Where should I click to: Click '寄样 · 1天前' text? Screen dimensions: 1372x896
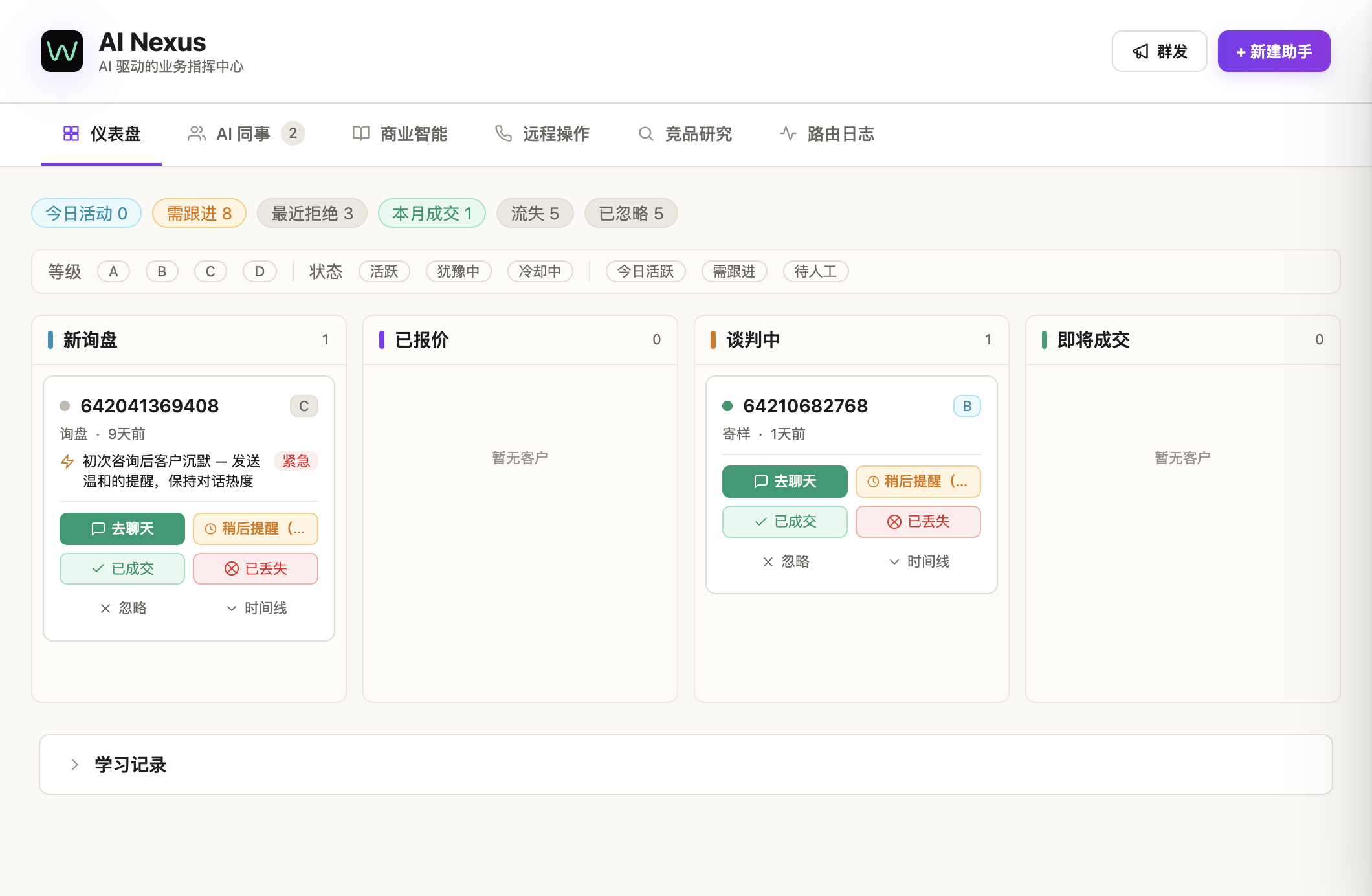[764, 434]
